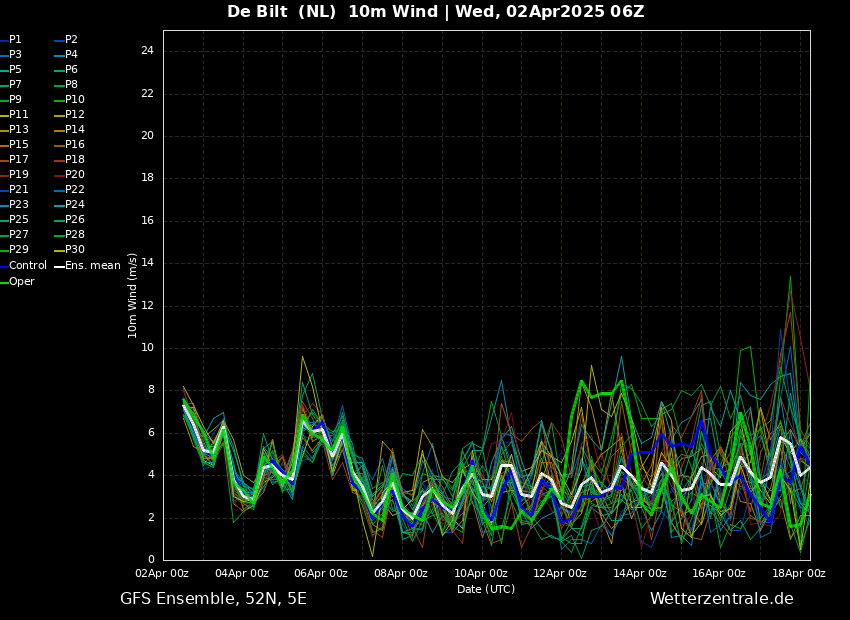Click the Wetterzentrale.de text
This screenshot has height=620, width=850.
point(721,599)
